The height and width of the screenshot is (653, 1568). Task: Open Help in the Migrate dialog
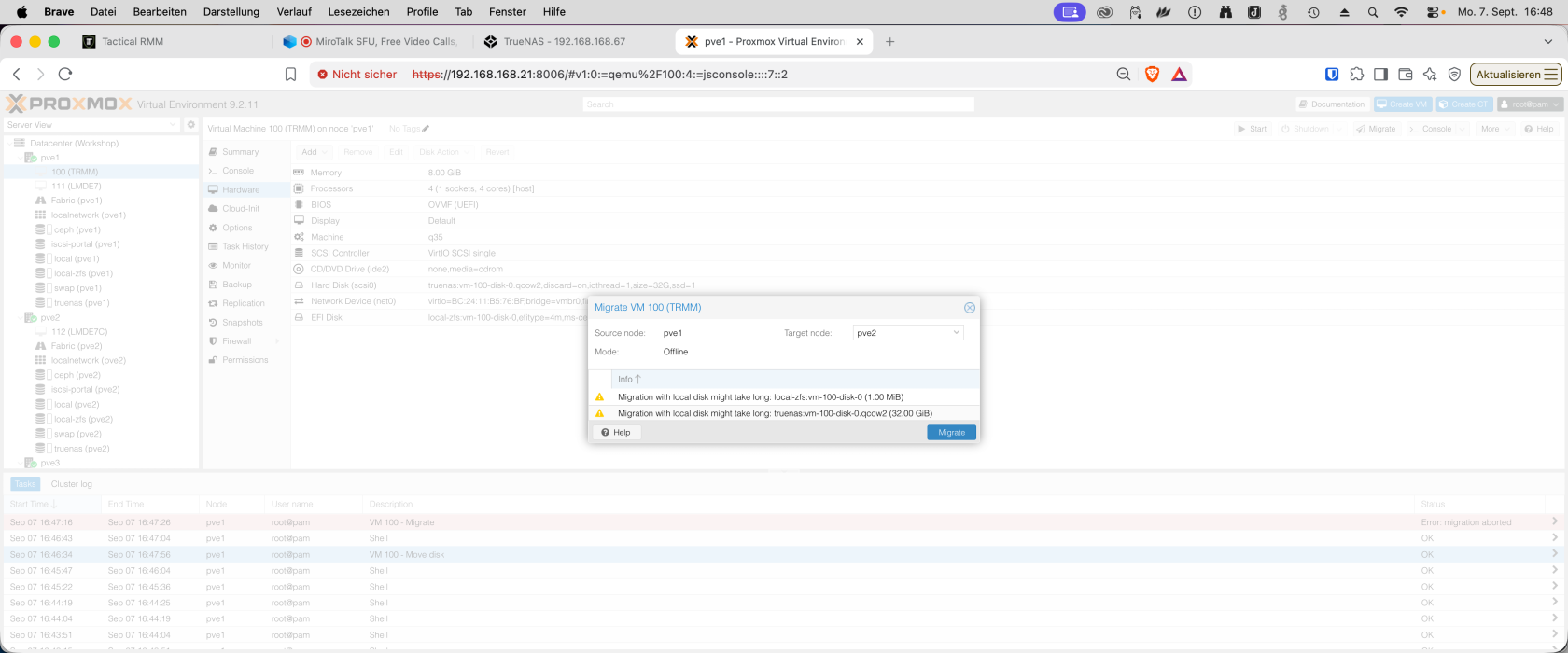pos(616,433)
